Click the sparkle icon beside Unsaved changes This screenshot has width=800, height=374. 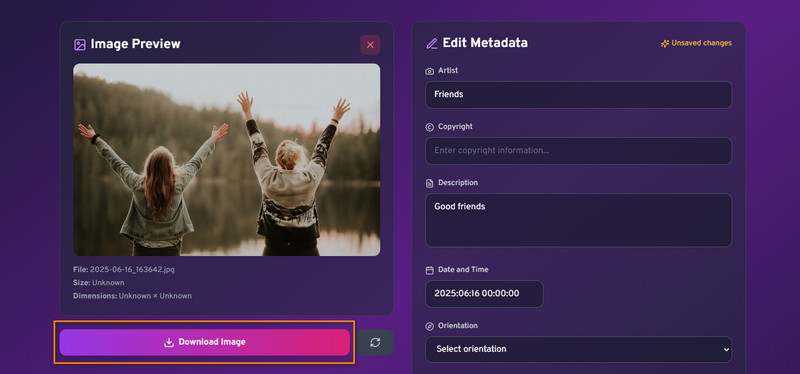(665, 43)
